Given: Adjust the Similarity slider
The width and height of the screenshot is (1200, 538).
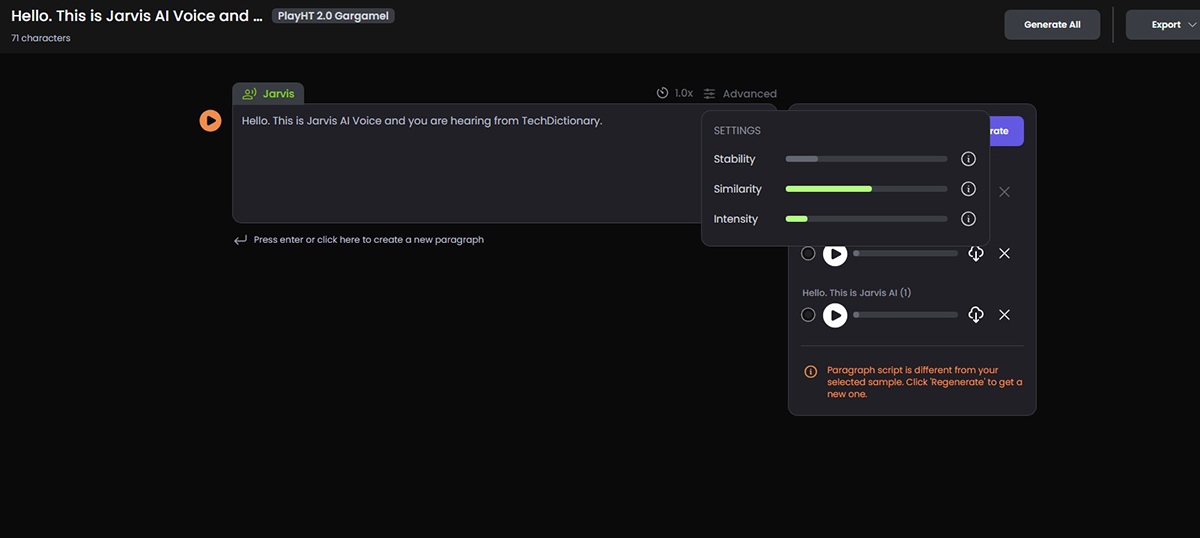Looking at the screenshot, I should (x=866, y=189).
